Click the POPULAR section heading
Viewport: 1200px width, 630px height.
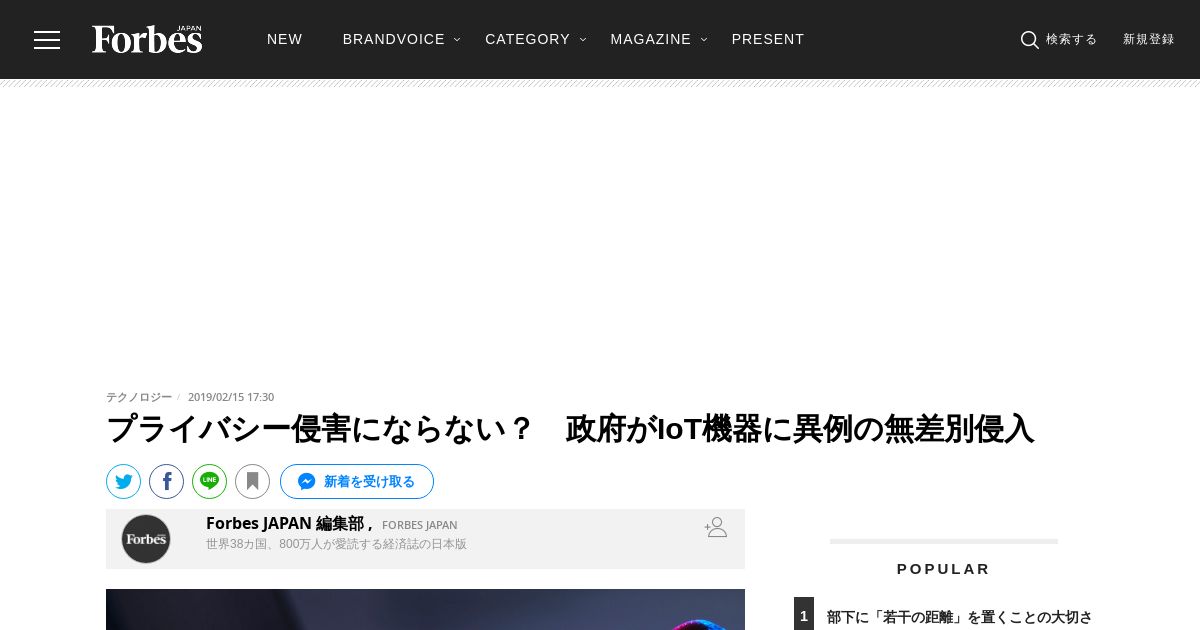point(943,569)
